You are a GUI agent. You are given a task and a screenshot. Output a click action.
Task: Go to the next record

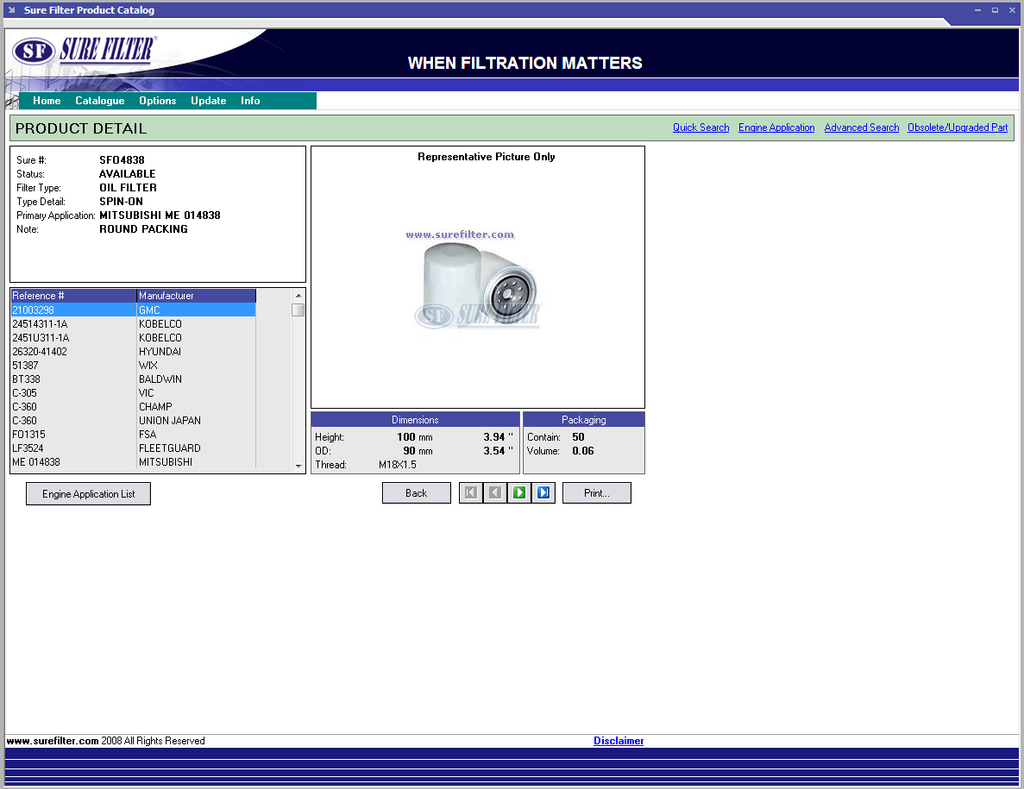519,493
